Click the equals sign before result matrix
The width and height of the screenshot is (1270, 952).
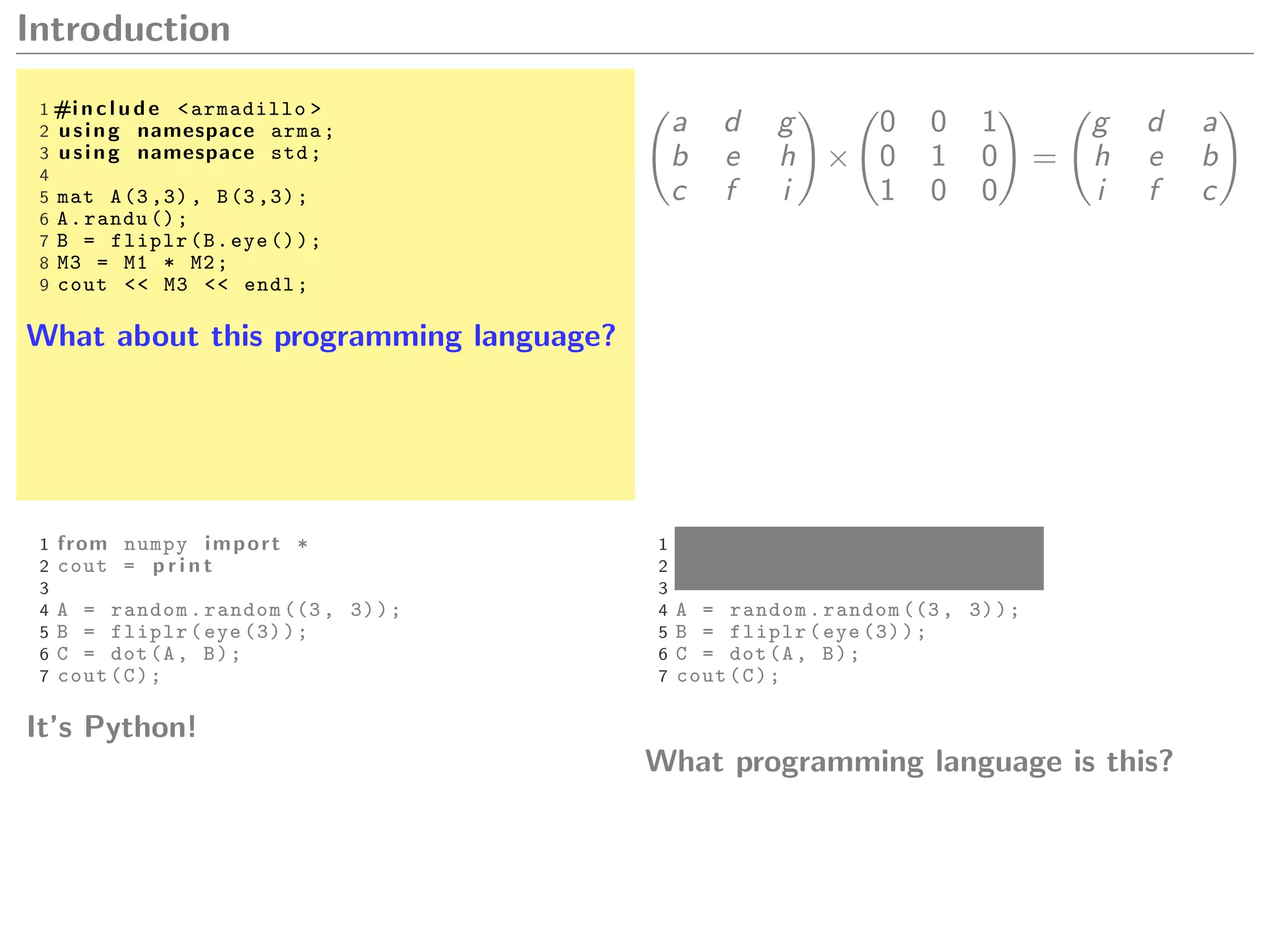coord(1044,159)
